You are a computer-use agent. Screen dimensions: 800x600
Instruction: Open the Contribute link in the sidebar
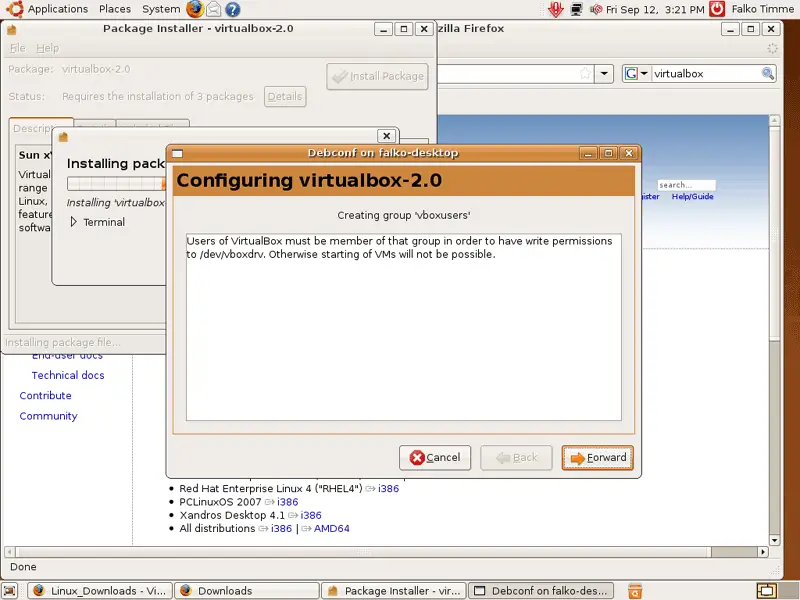pyautogui.click(x=45, y=396)
